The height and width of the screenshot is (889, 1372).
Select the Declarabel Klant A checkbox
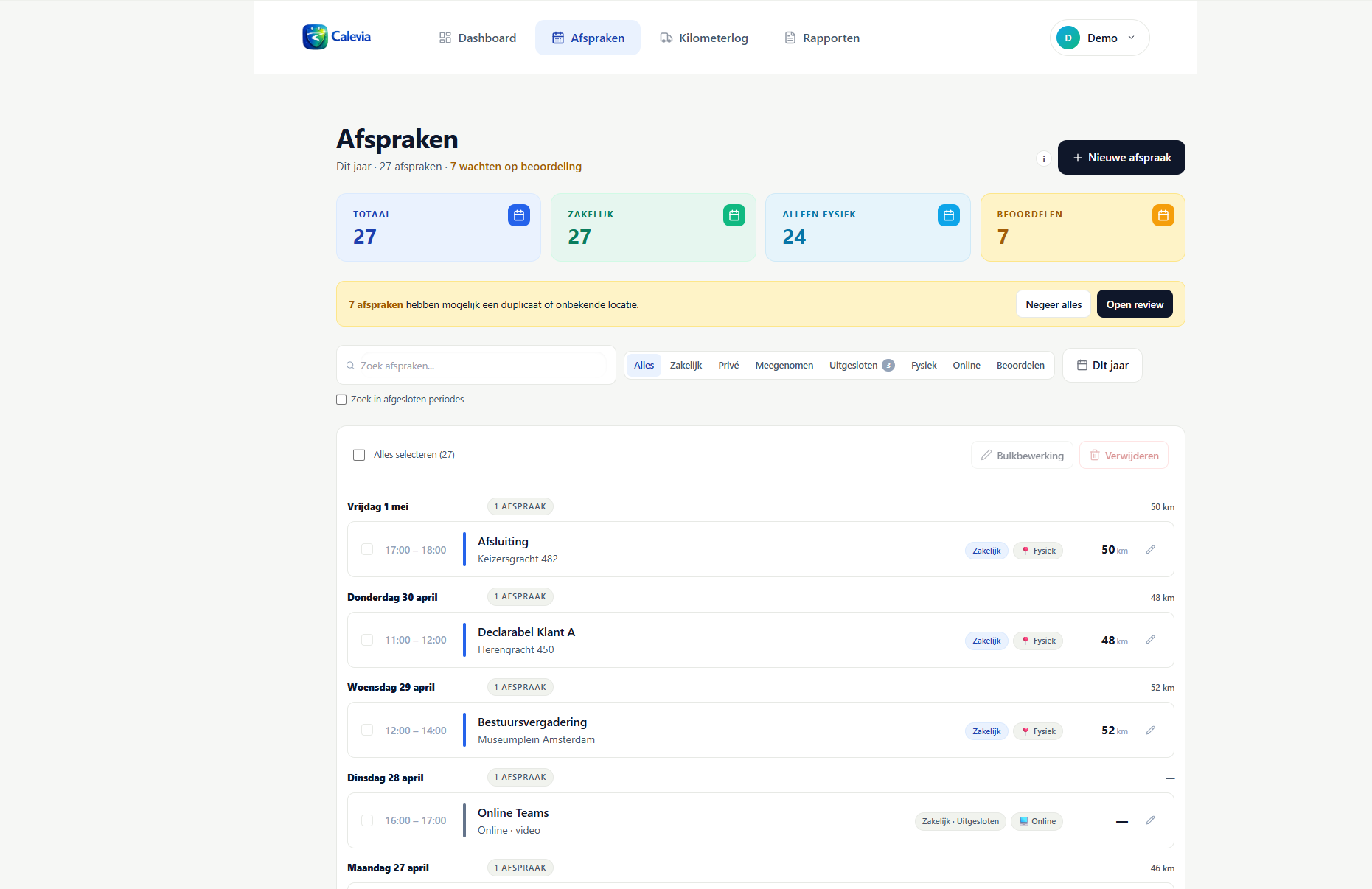click(x=367, y=640)
